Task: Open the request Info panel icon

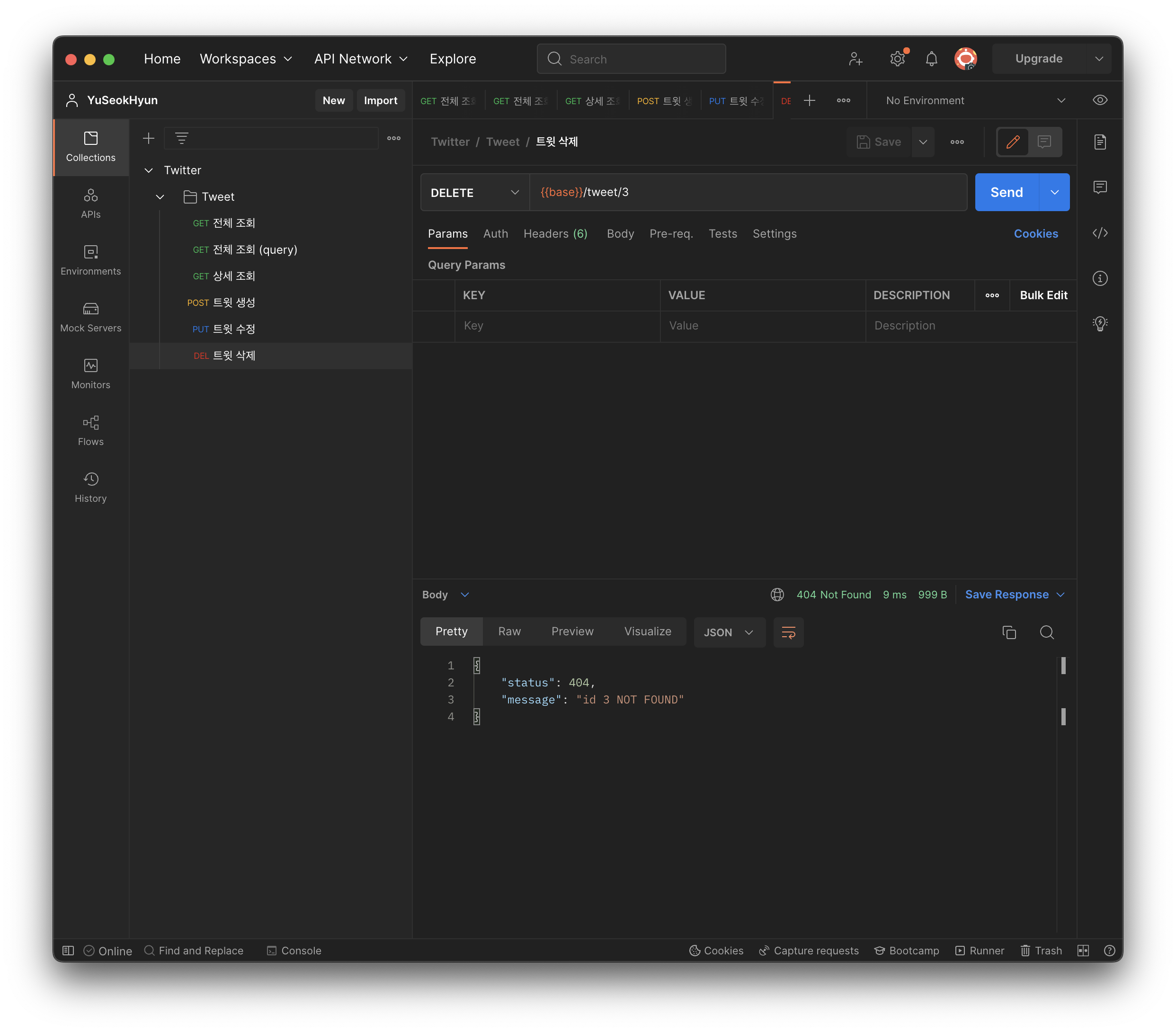Action: 1099,278
